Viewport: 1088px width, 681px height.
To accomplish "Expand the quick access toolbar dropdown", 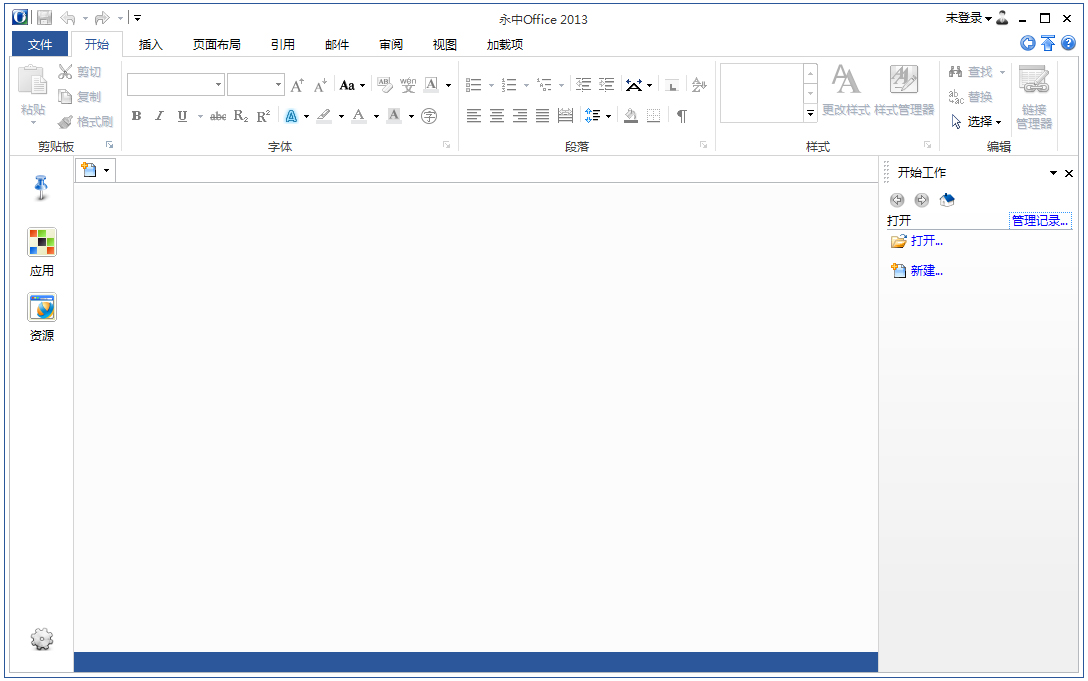I will coord(137,17).
